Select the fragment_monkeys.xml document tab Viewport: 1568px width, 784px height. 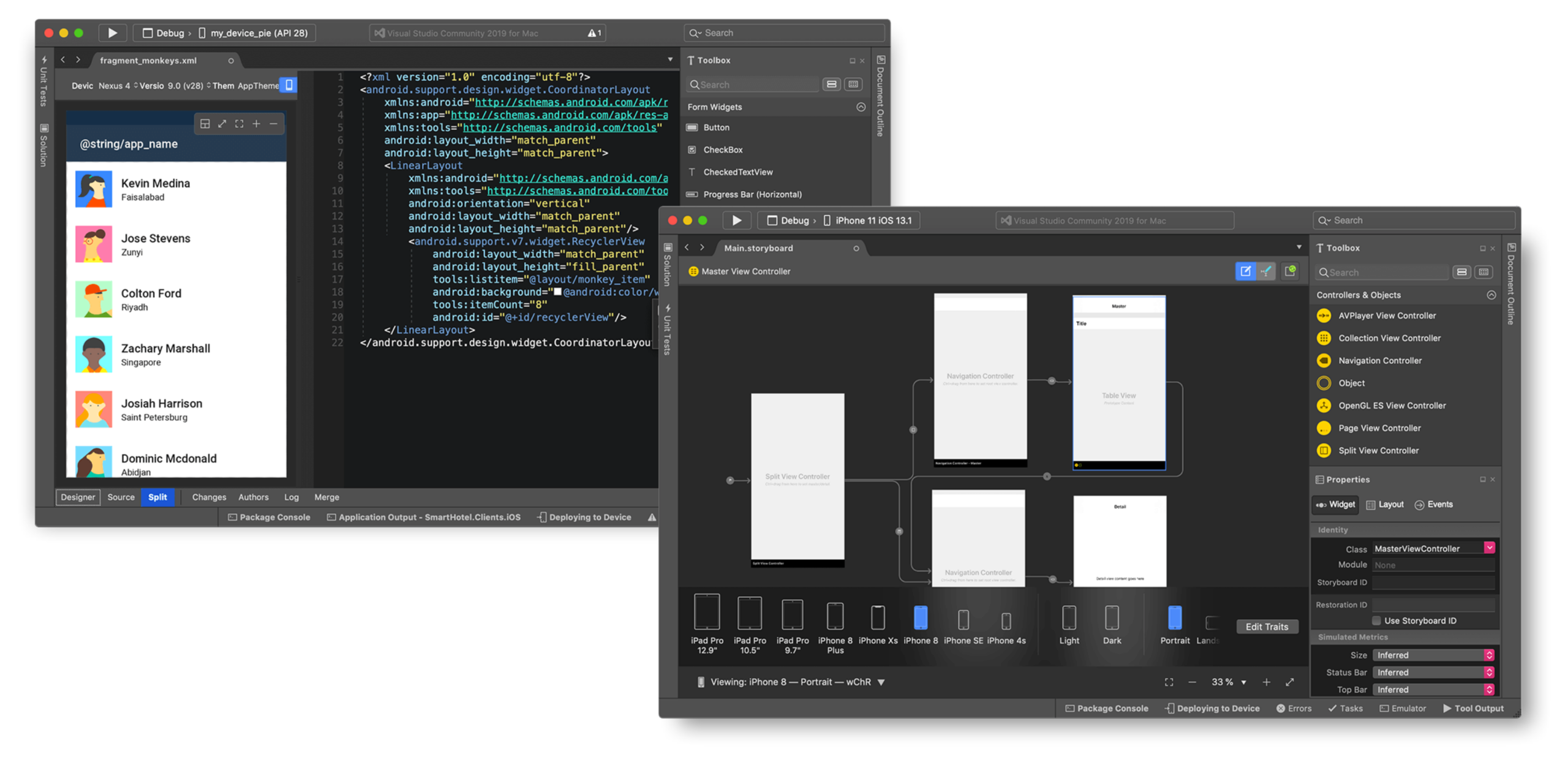tap(148, 61)
